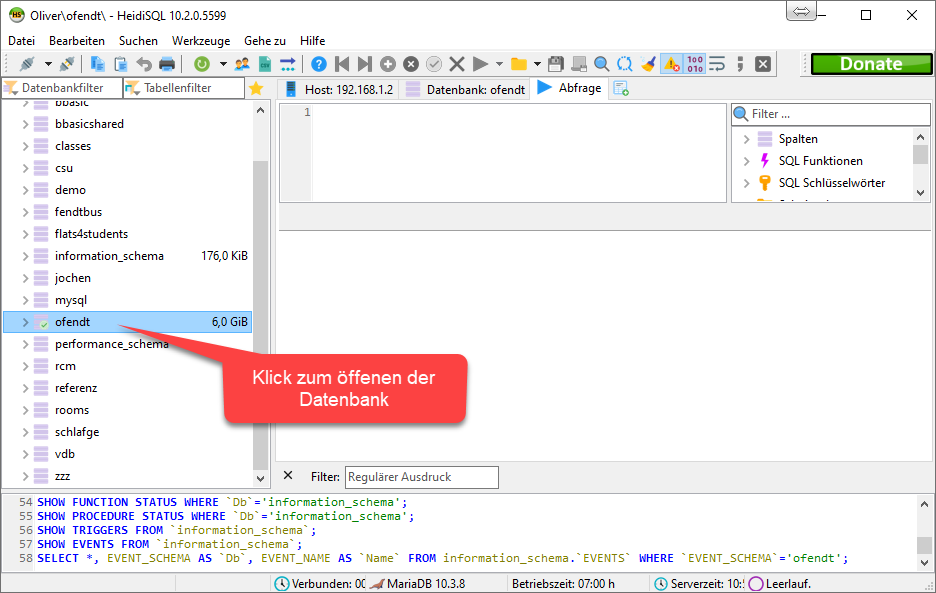The height and width of the screenshot is (593, 936).
Task: Expand the information_schema tree node
Action: point(25,256)
